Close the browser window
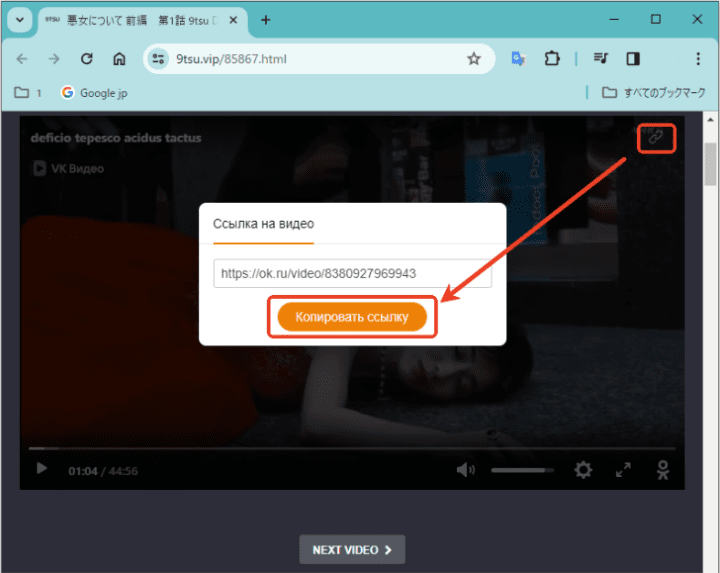This screenshot has width=720, height=573. pos(697,19)
